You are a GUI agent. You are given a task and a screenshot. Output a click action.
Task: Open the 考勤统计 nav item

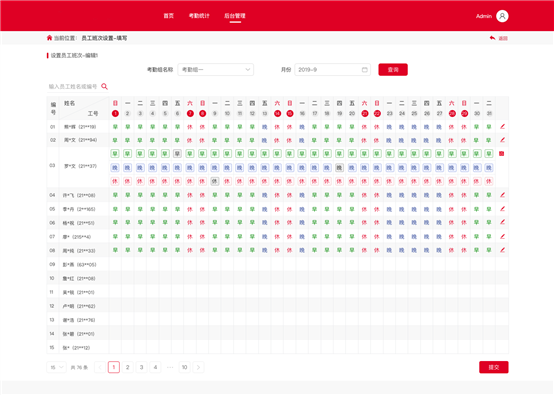199,16
